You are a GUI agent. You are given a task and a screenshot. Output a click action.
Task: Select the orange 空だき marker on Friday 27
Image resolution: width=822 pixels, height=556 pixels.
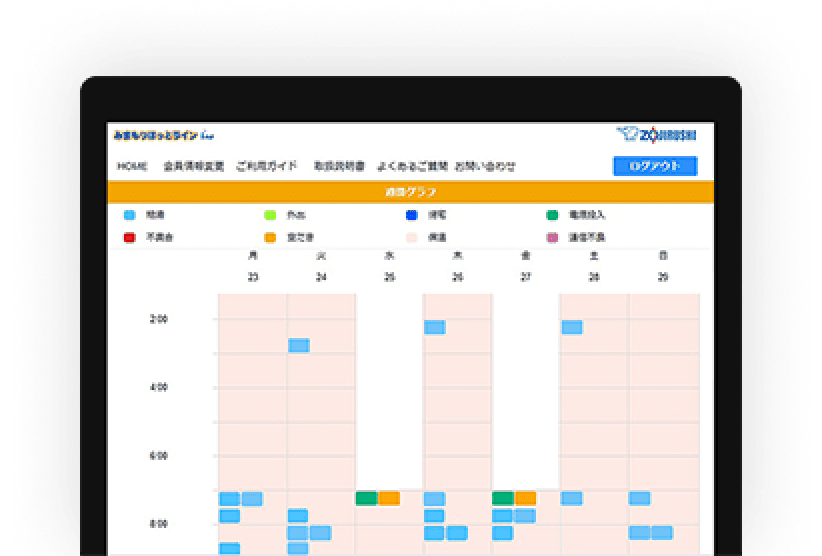click(525, 498)
